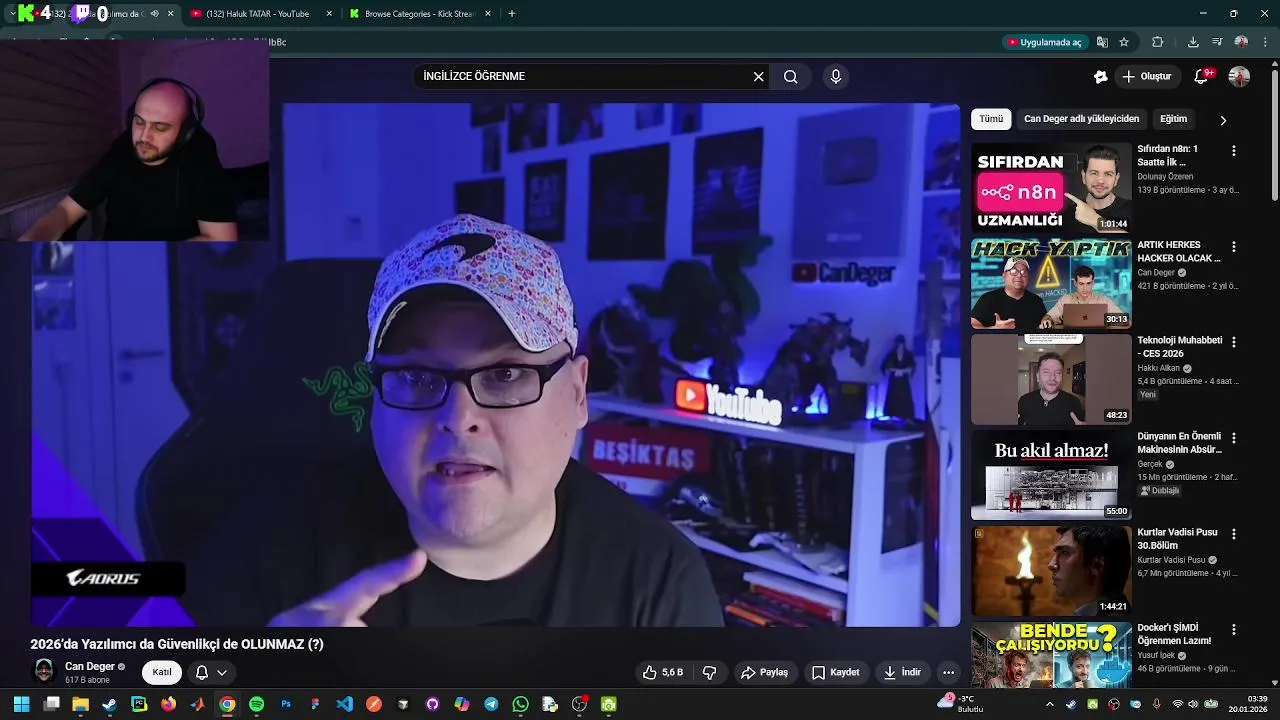Open Chrome profile avatar in toolbar

(x=1241, y=42)
